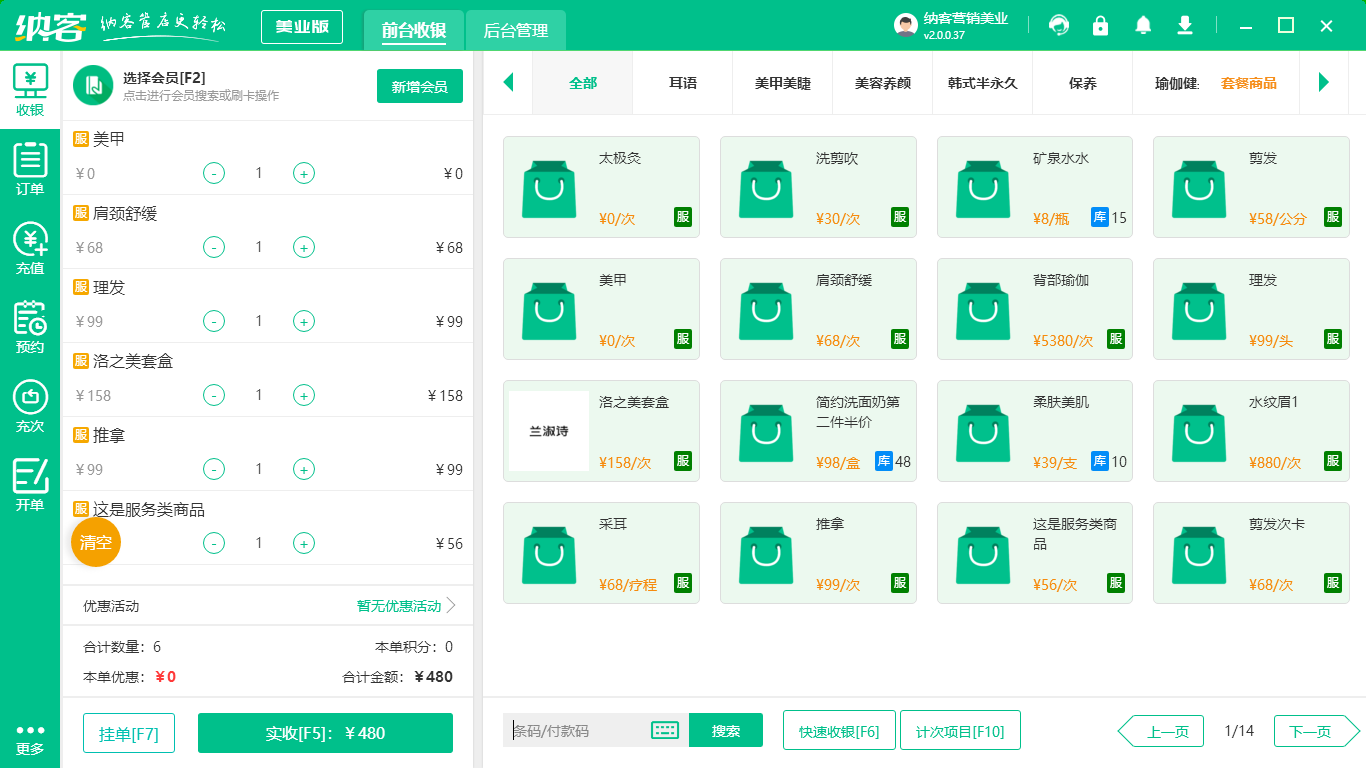
Task: Select the 耳语 category tab
Action: pos(683,83)
